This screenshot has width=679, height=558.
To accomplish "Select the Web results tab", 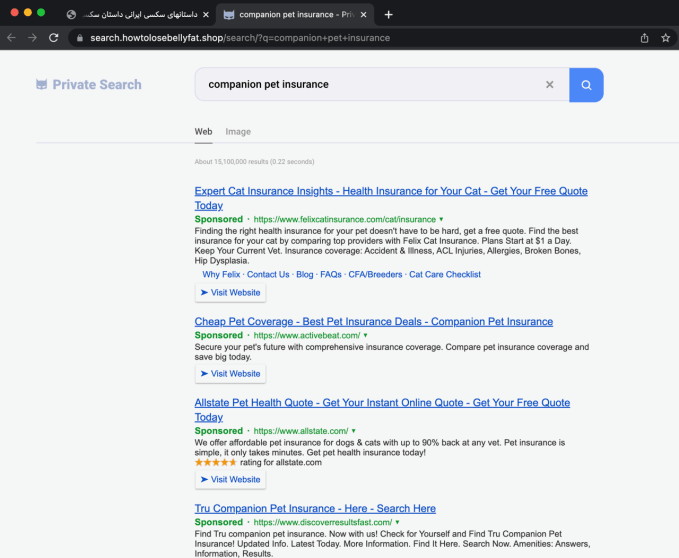I will pos(203,132).
